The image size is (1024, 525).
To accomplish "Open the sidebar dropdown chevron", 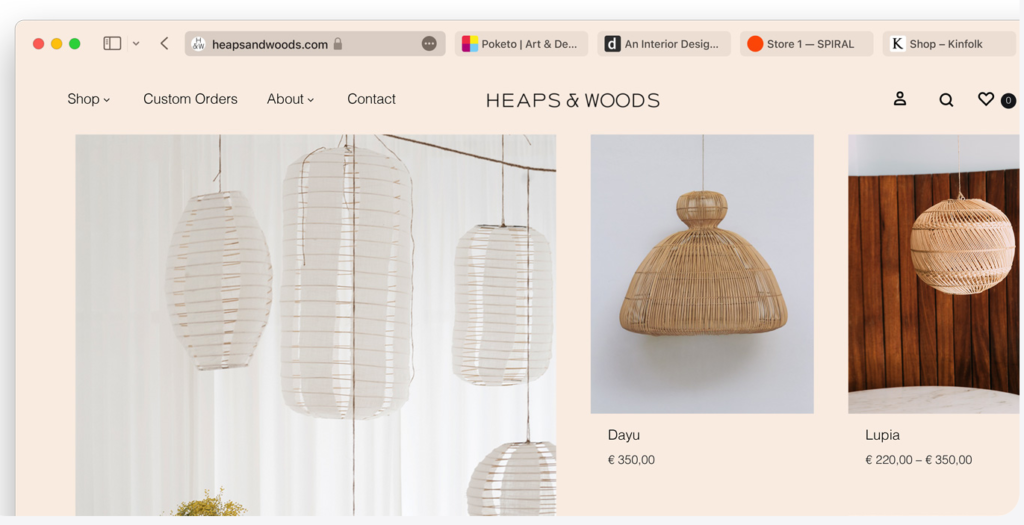I will (x=136, y=44).
